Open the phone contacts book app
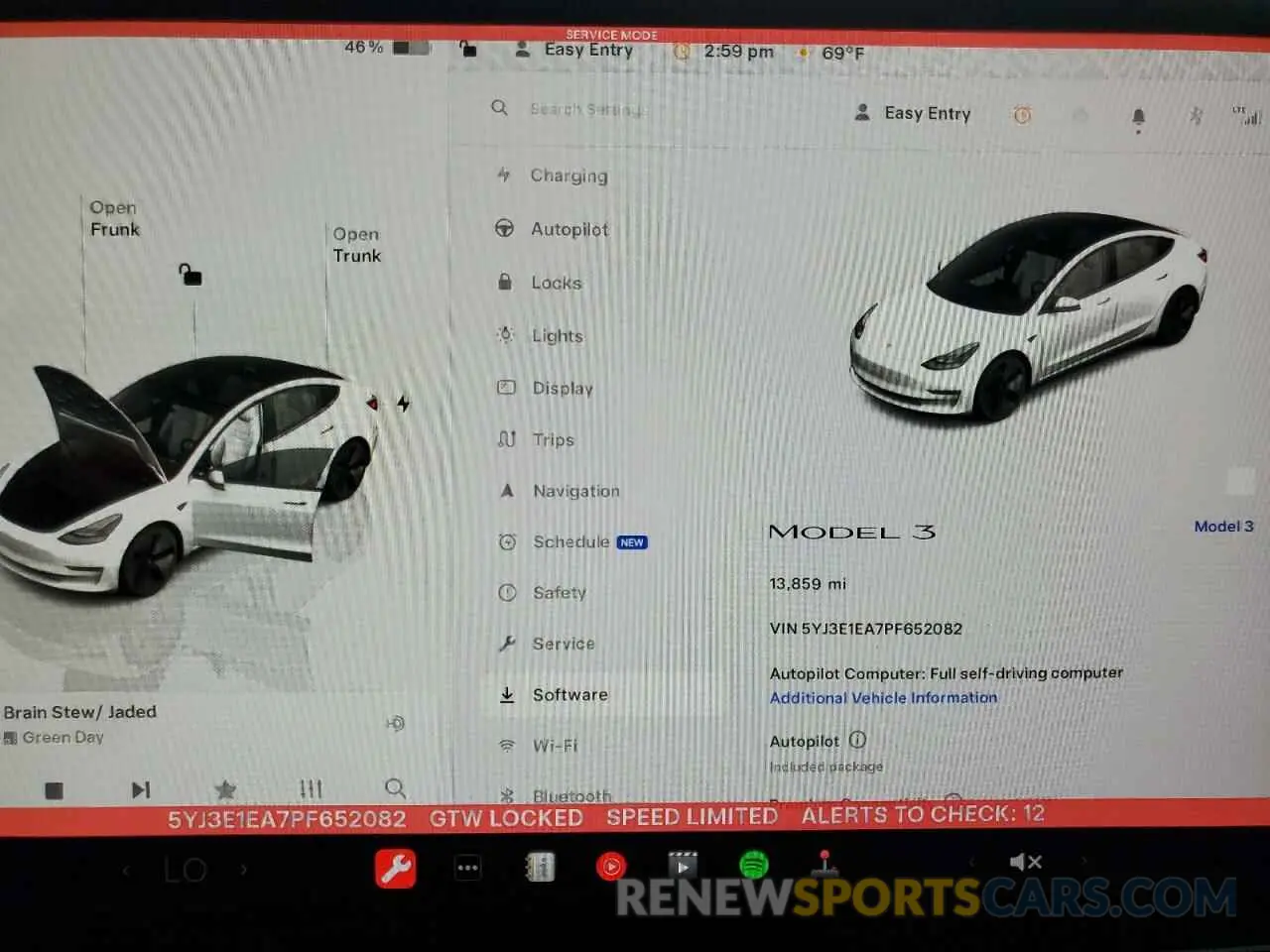 point(539,868)
